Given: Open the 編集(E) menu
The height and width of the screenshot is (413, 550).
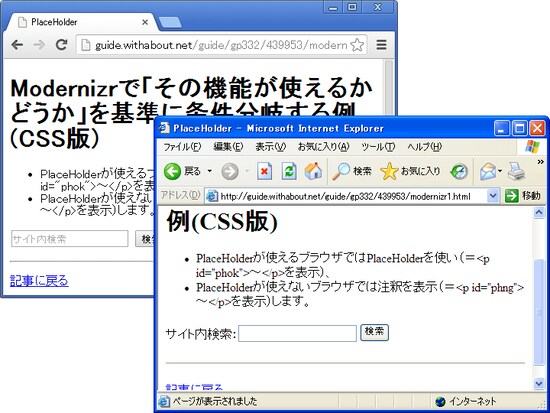Looking at the screenshot, I should click(228, 147).
